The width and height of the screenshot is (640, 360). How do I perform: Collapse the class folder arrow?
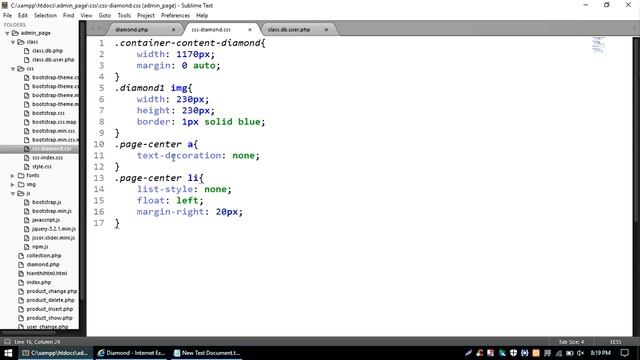(13, 42)
